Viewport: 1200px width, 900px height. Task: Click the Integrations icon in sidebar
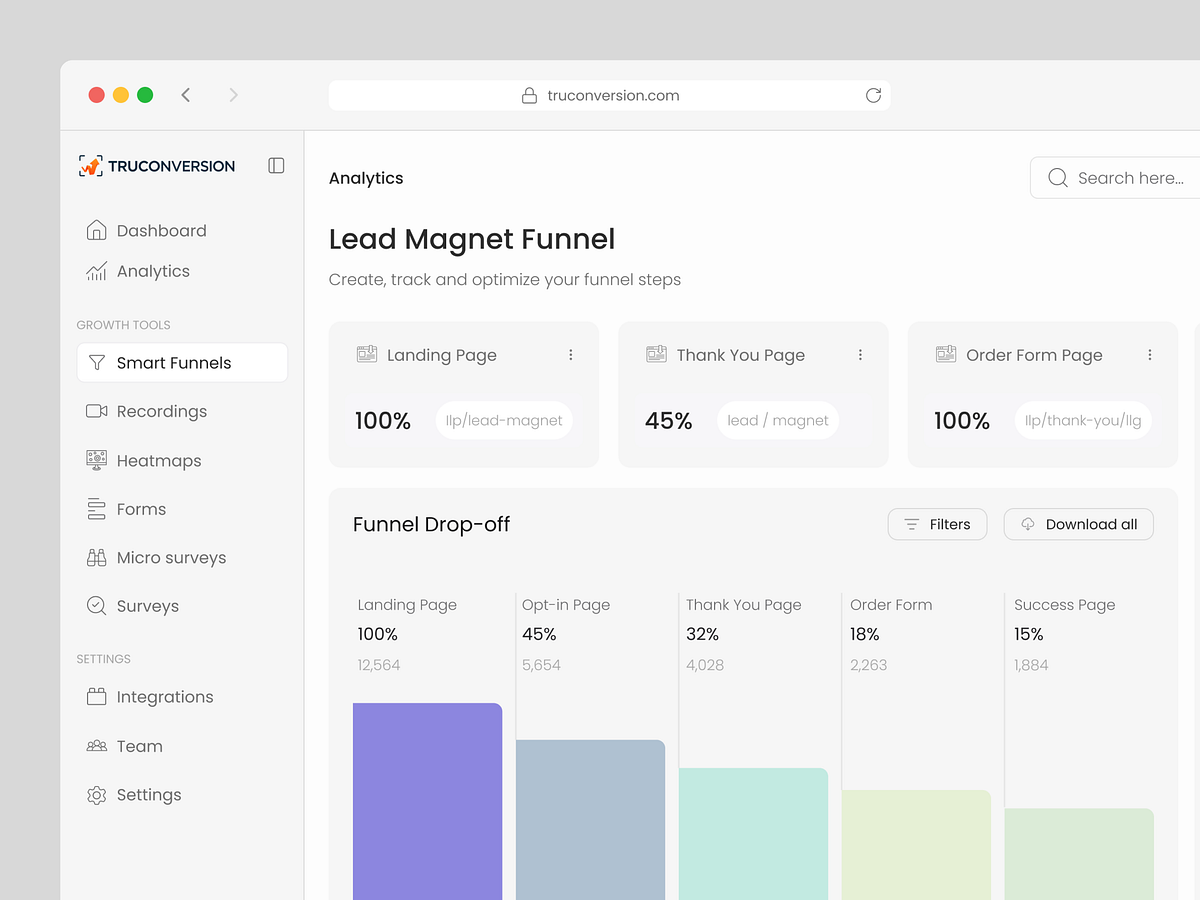click(97, 697)
